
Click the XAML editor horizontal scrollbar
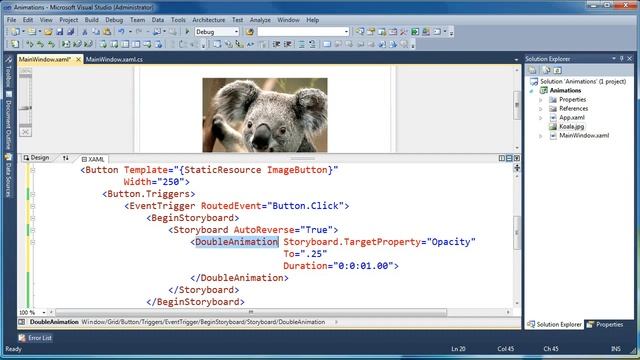click(251, 312)
